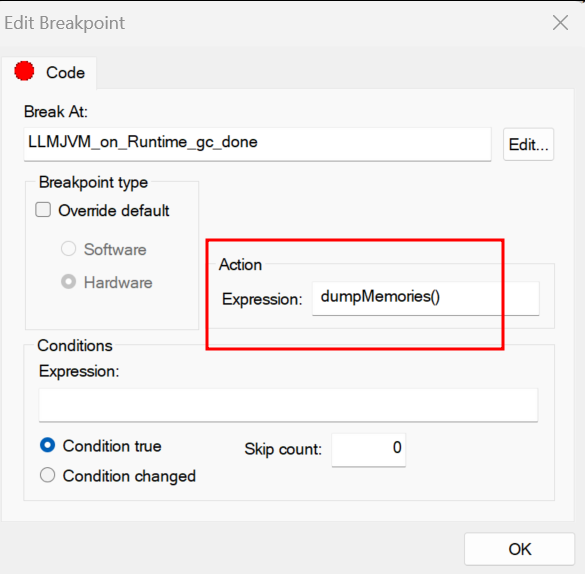Select the Hardware radio button
This screenshot has height=574, width=585.
pos(68,282)
